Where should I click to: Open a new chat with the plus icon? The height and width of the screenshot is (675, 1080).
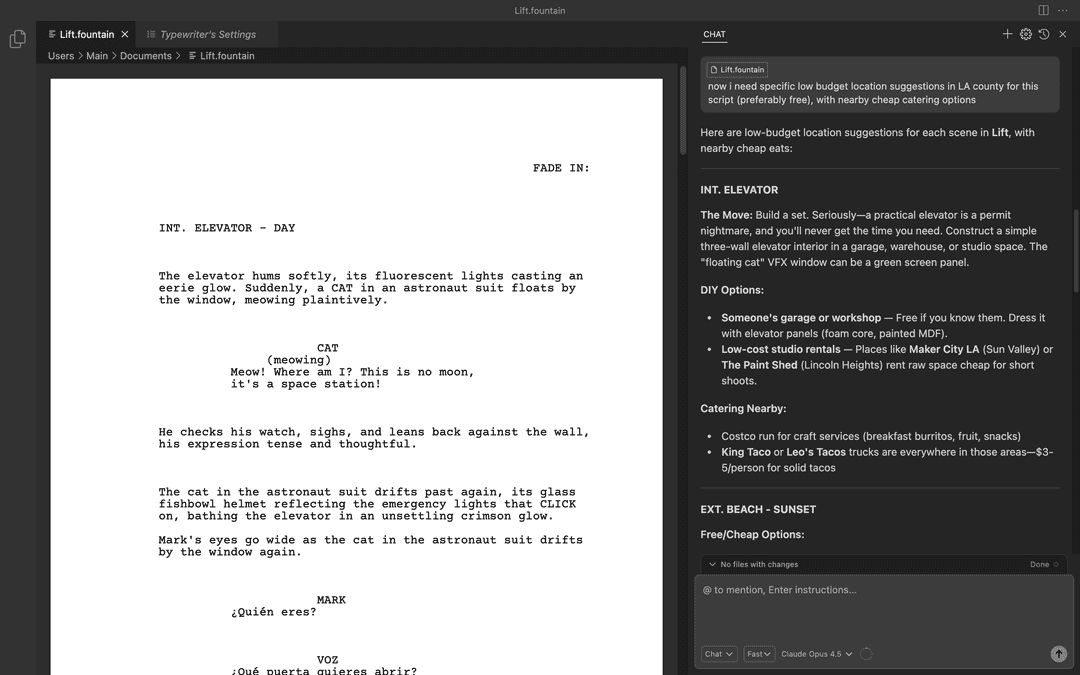(x=1007, y=33)
